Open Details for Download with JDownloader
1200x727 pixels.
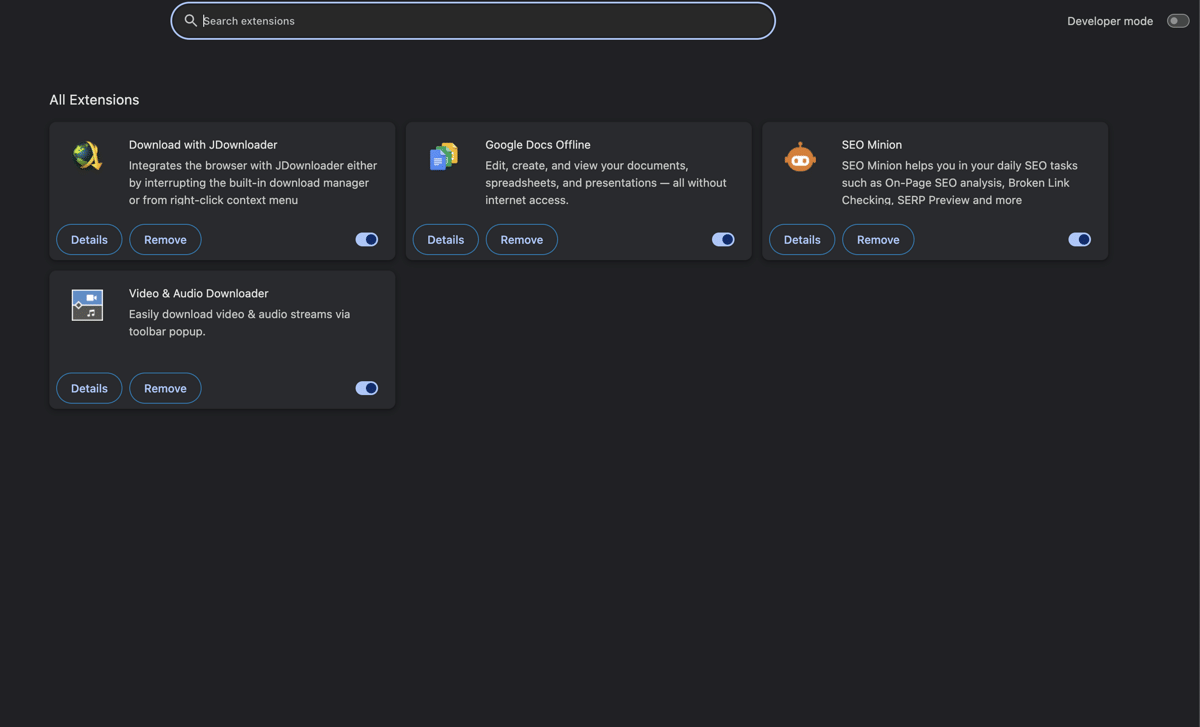(89, 240)
